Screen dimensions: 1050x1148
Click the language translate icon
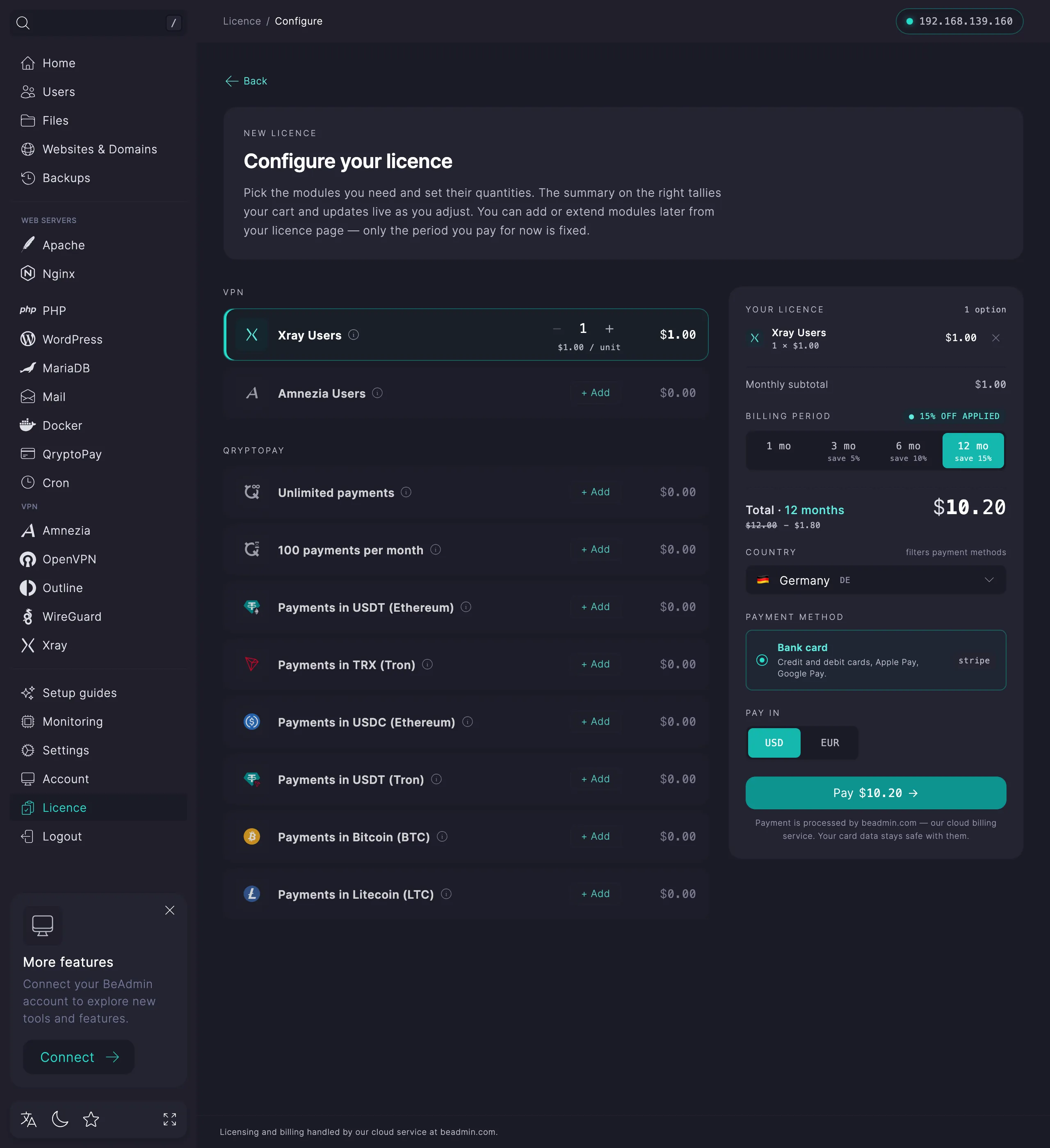28,1120
